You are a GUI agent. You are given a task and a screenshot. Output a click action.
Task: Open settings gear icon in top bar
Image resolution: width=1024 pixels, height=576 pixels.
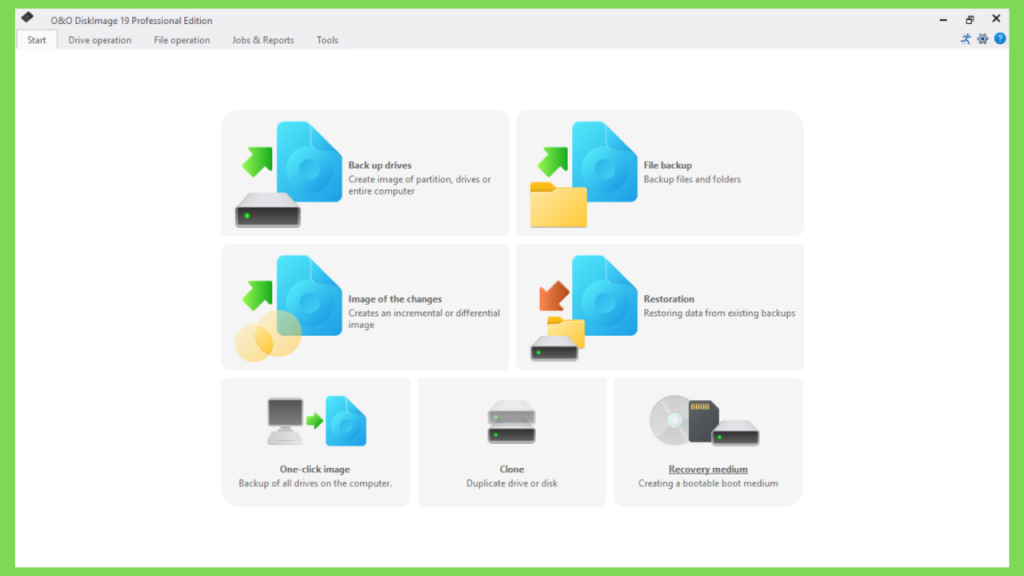click(x=982, y=39)
